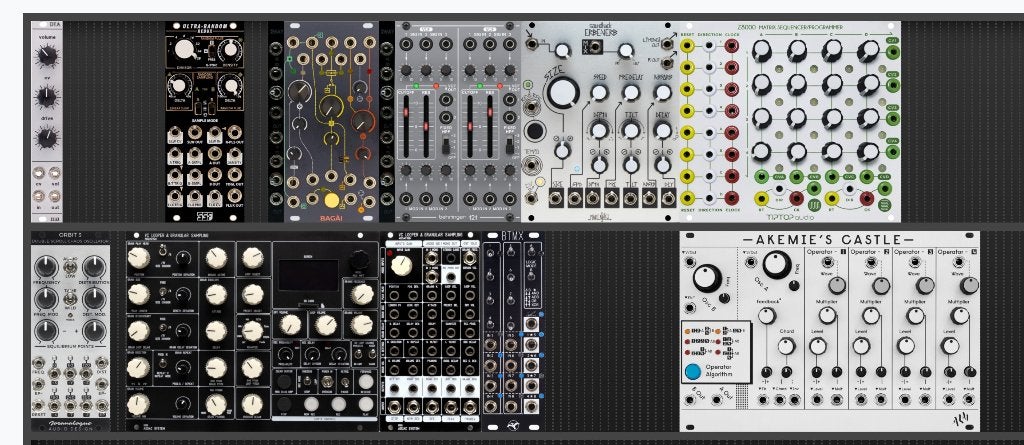1024x445 pixels.
Task: Click the large yellow-ringed knob on BAGAI
Action: [331, 106]
